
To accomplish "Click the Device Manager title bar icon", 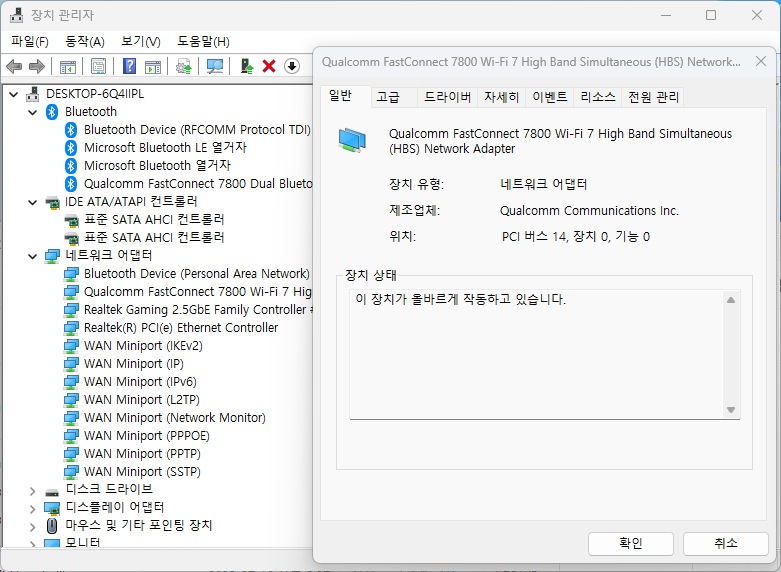I will coord(16,15).
